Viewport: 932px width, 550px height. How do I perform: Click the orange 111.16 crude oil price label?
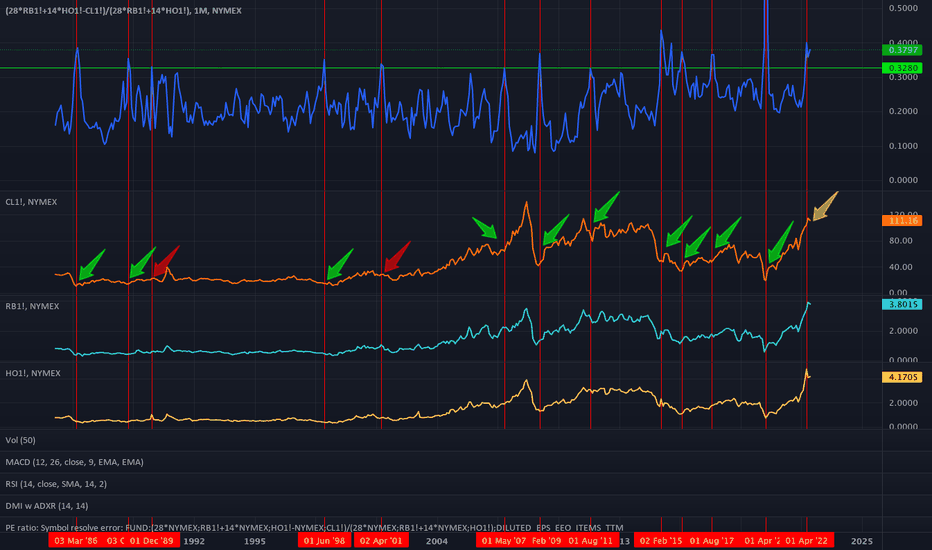click(x=902, y=221)
